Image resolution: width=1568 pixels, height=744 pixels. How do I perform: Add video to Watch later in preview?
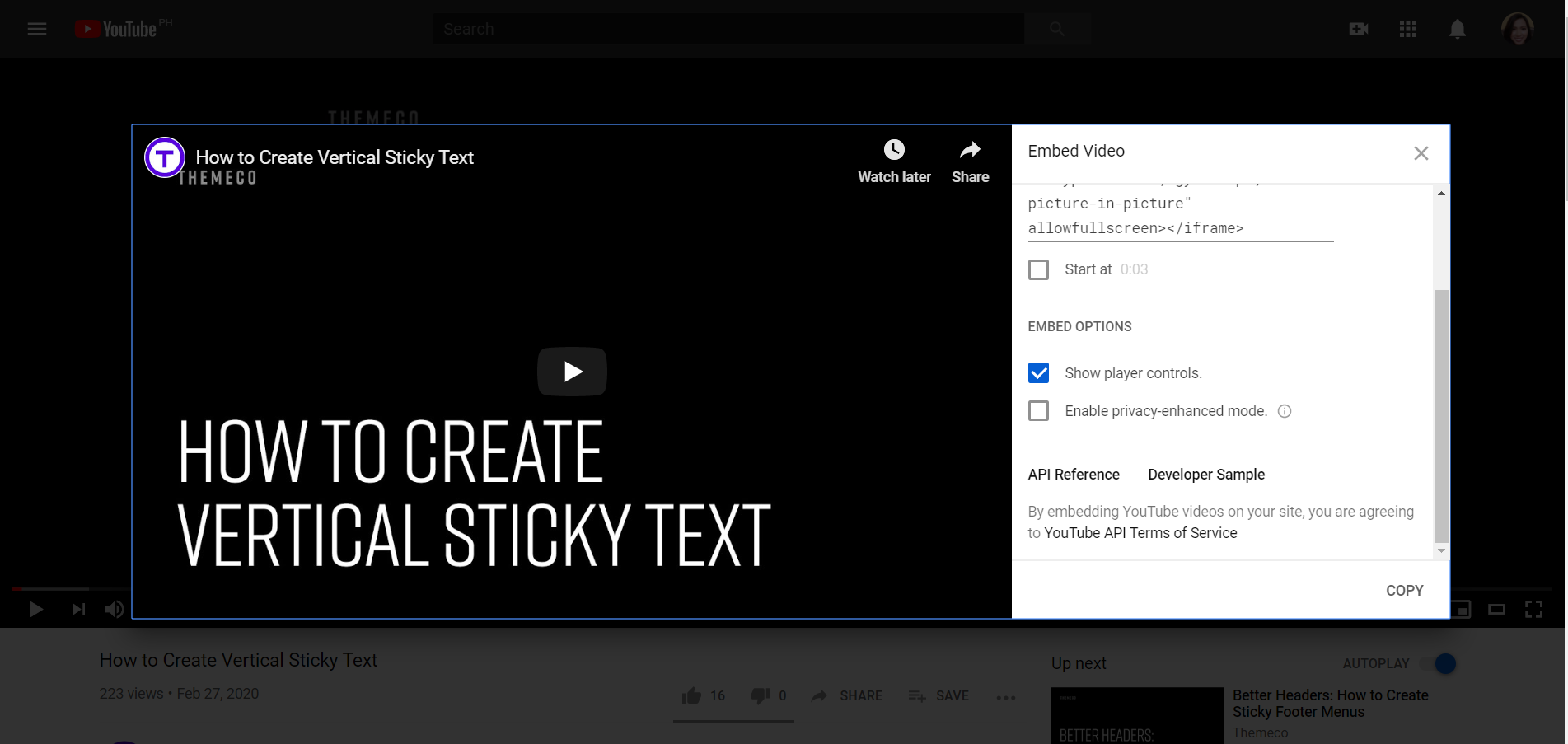(894, 161)
